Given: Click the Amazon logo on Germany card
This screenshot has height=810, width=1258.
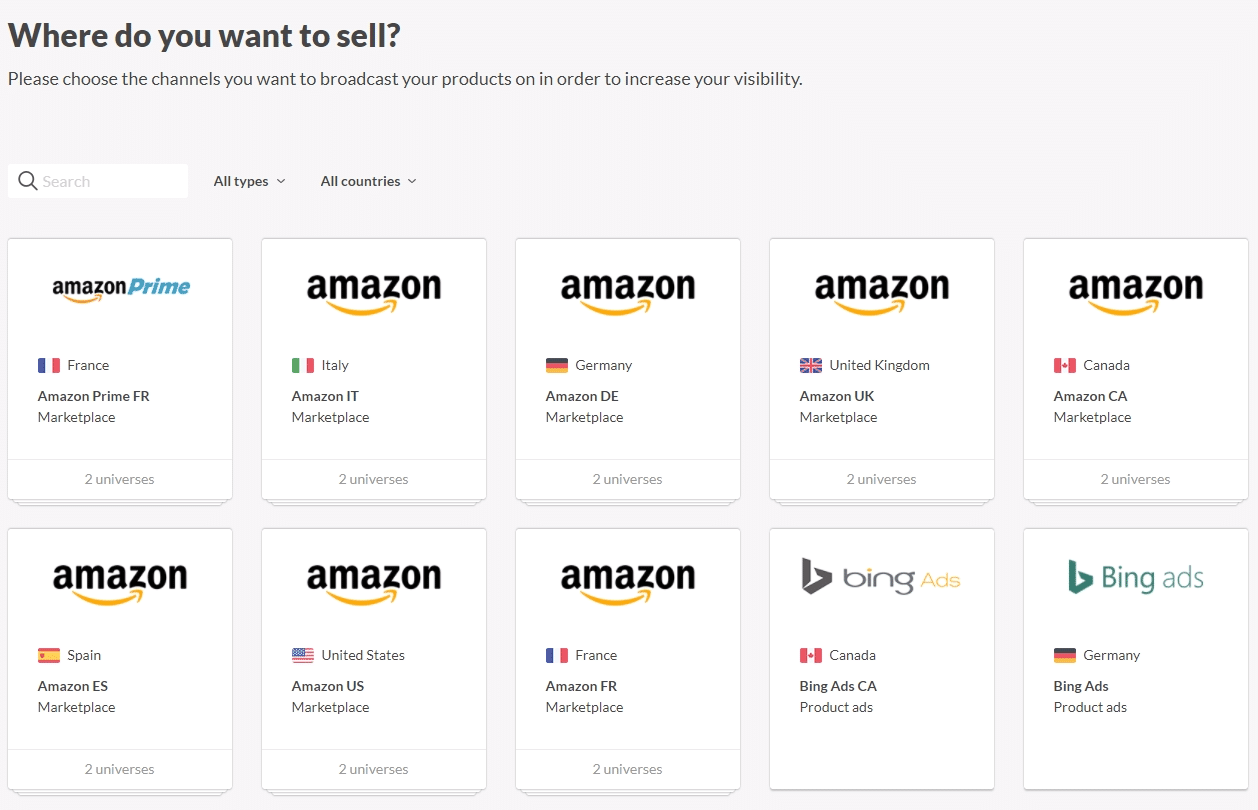Looking at the screenshot, I should tap(628, 293).
